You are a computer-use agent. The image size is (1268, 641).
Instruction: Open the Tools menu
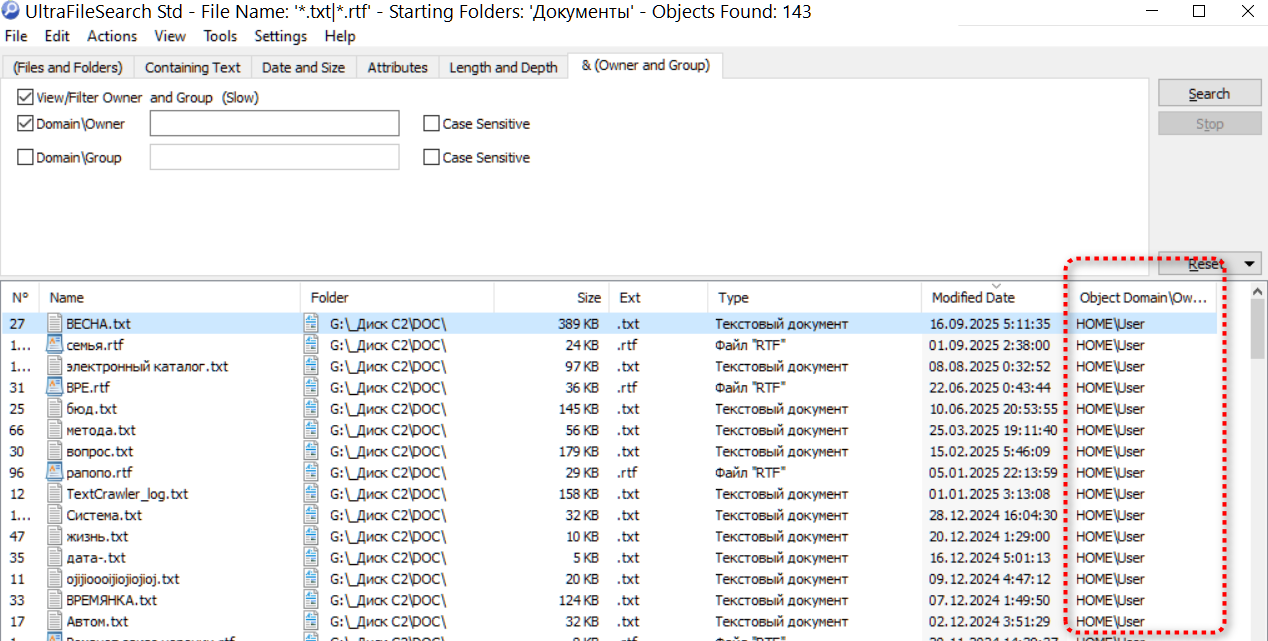[220, 36]
